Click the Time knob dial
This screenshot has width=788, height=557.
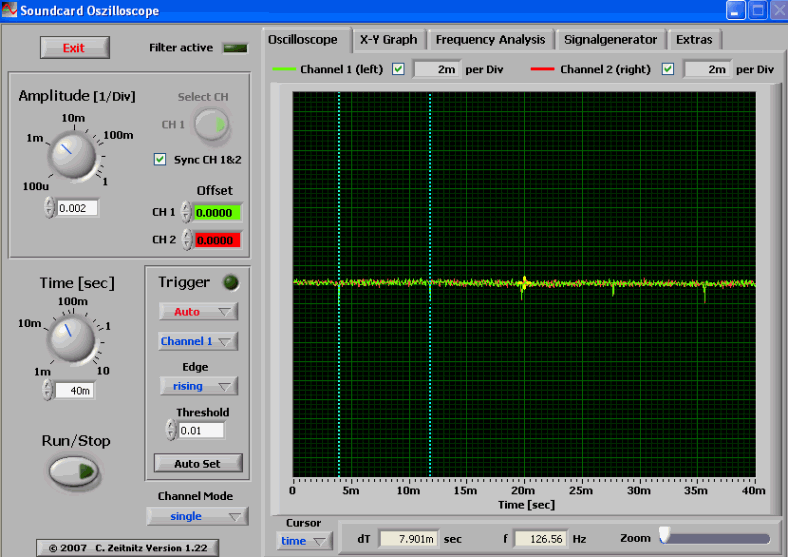pyautogui.click(x=71, y=339)
